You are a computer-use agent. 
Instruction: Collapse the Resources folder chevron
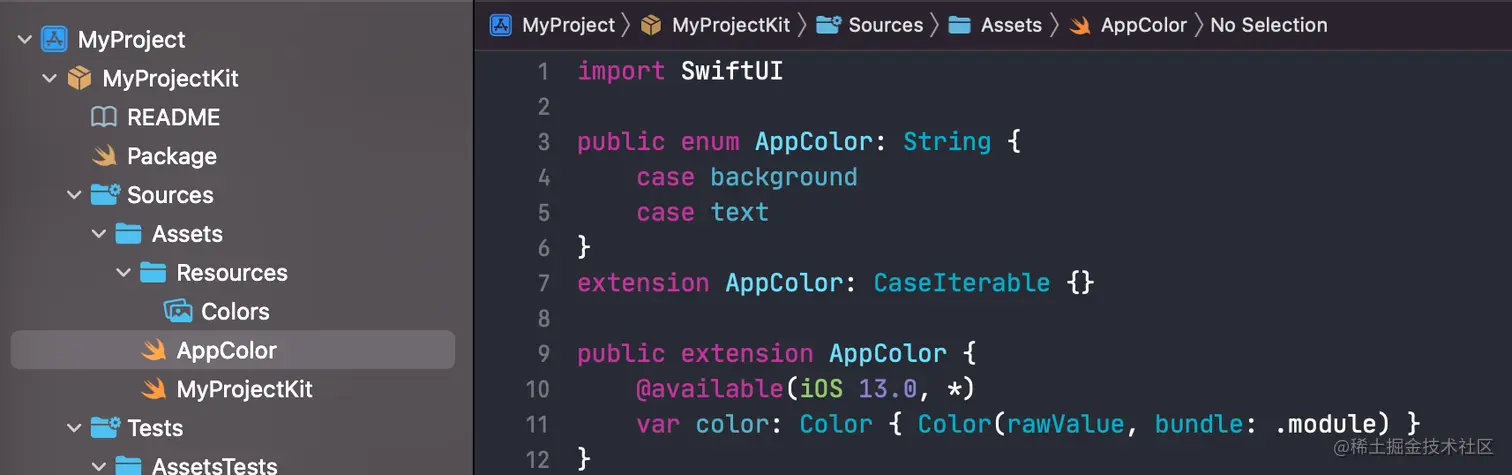[x=124, y=273]
